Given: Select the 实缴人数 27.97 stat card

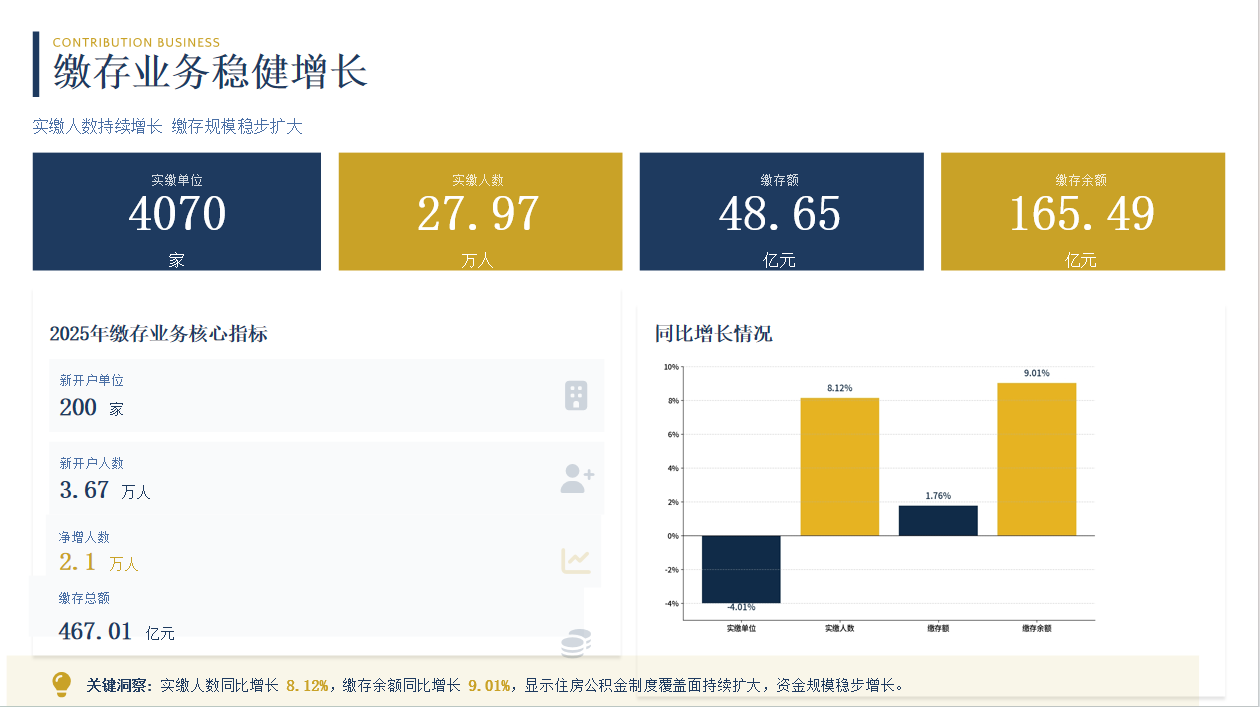Looking at the screenshot, I should point(480,211).
